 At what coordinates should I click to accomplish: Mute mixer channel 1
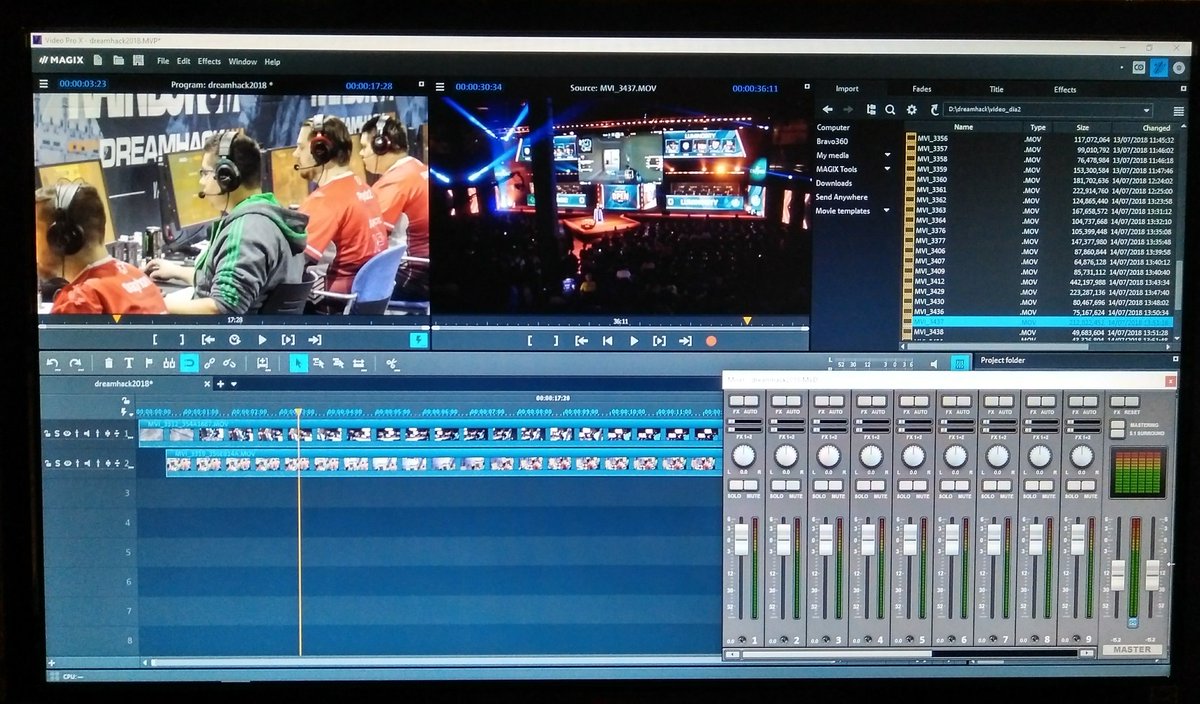(x=751, y=487)
